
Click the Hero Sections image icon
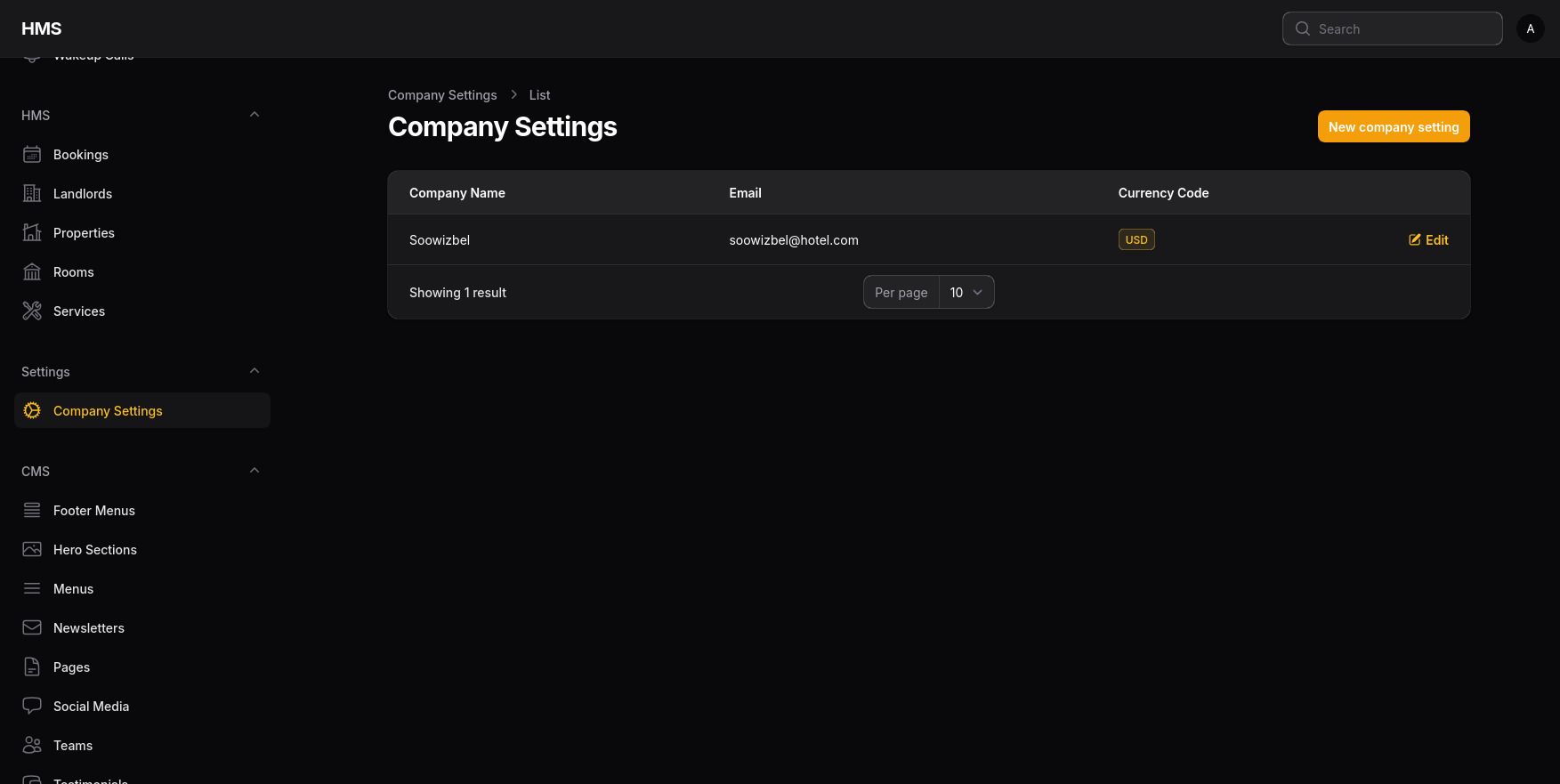pos(32,550)
